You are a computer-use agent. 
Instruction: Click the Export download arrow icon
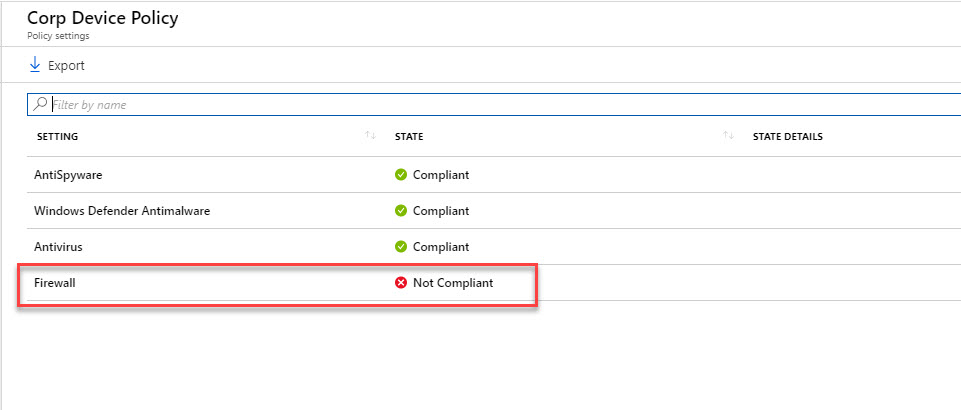(x=34, y=65)
